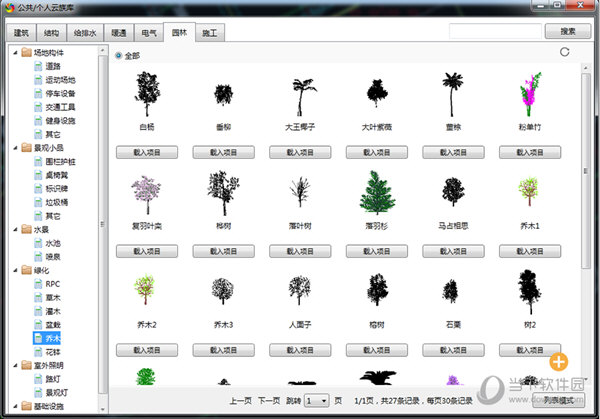The image size is (600, 419).
Task: Click the category tree scrollbar down arrow
Action: coord(102,409)
